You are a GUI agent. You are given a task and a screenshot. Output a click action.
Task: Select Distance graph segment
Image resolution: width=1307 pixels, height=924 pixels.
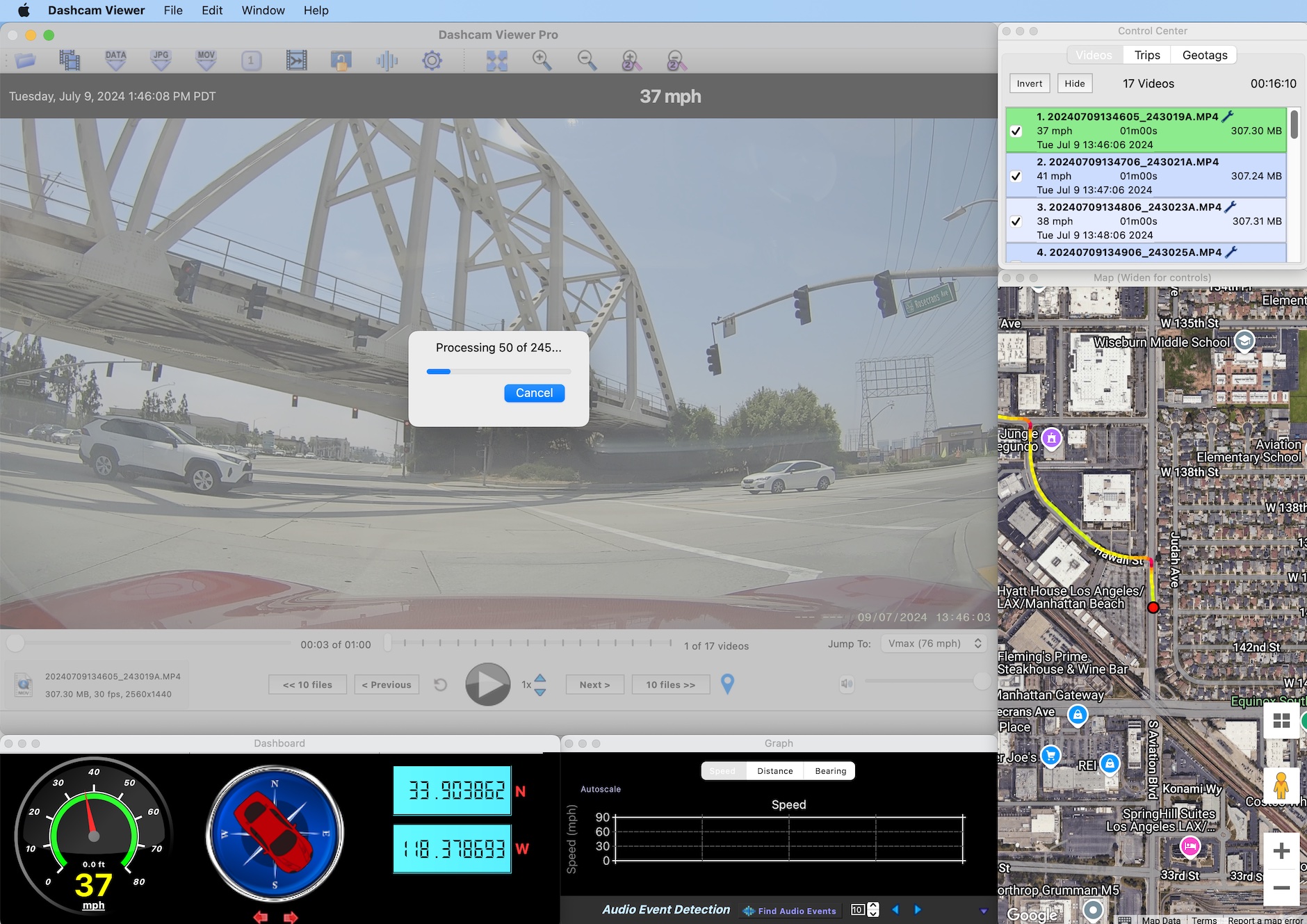tap(775, 771)
